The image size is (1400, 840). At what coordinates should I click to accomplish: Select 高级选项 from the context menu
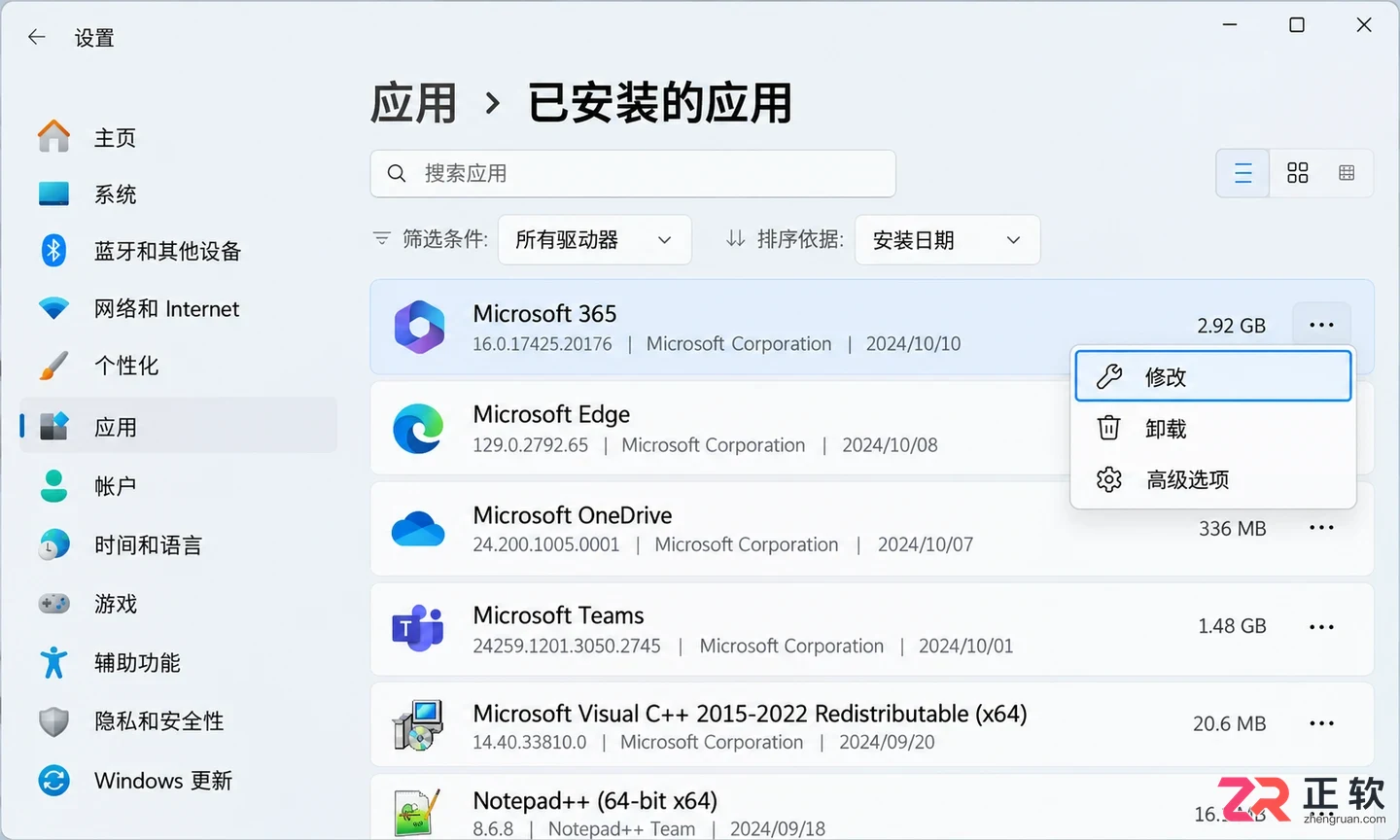pyautogui.click(x=1213, y=479)
